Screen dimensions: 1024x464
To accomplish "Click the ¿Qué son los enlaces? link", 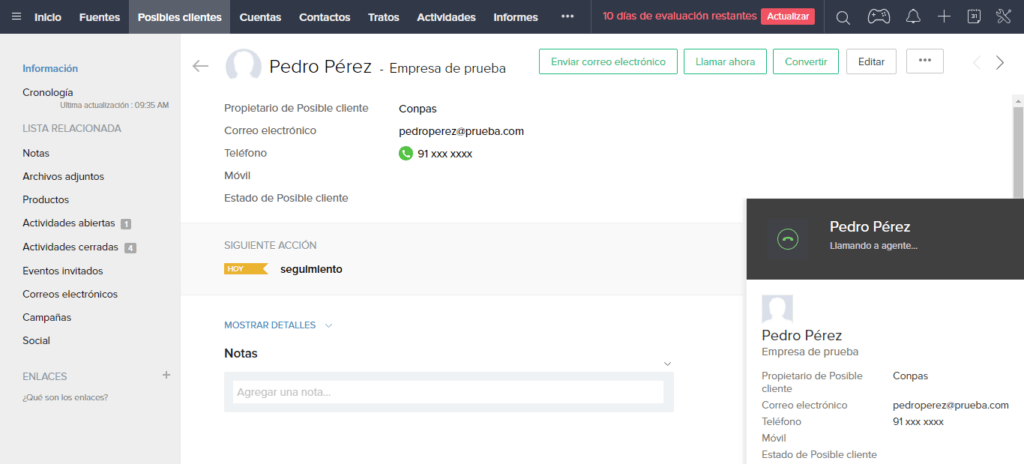I will coord(65,397).
